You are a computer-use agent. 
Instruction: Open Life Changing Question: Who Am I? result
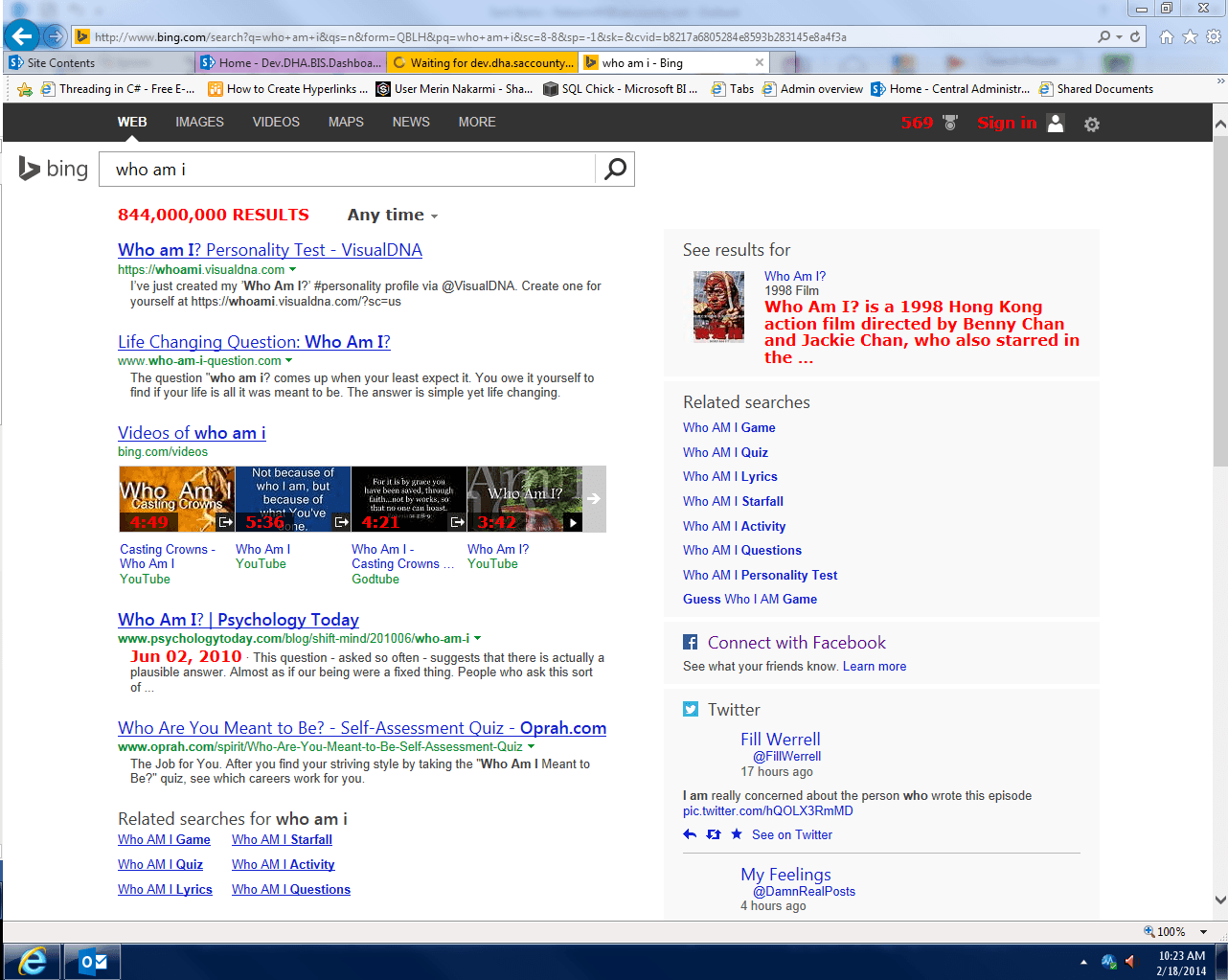click(254, 342)
